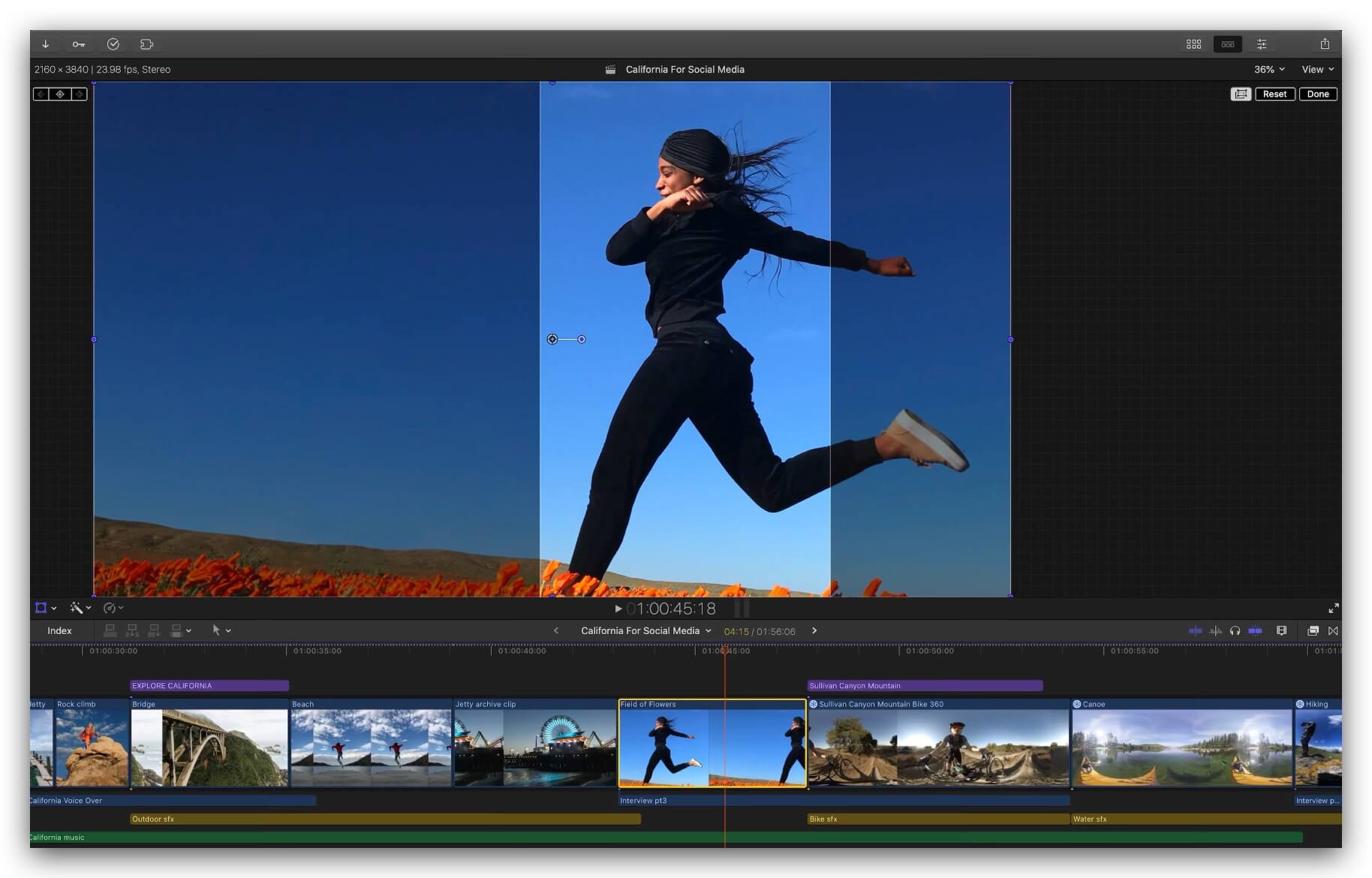Image resolution: width=1372 pixels, height=878 pixels.
Task: Go to next keyframe arrow
Action: (79, 94)
